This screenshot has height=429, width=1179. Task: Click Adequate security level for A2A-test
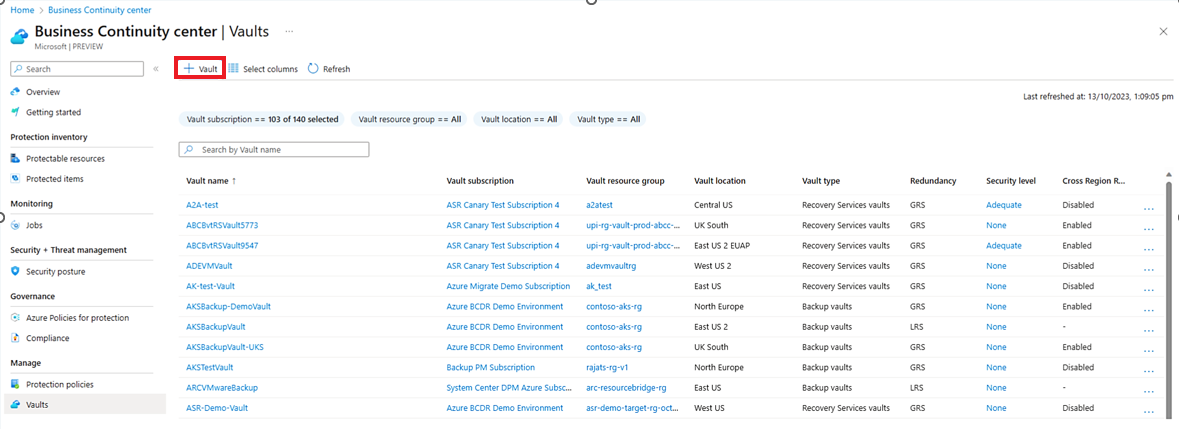point(1004,205)
